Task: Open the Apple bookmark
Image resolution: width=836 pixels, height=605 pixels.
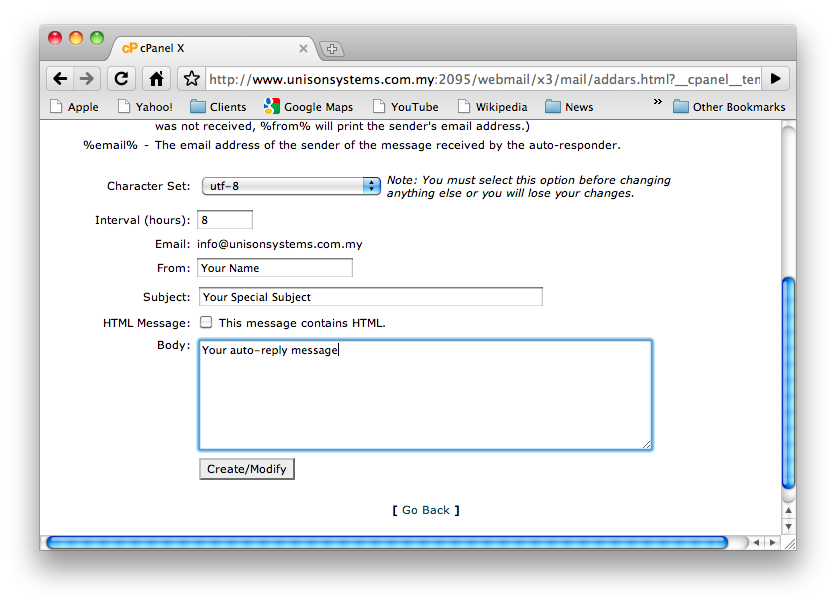Action: pyautogui.click(x=74, y=106)
